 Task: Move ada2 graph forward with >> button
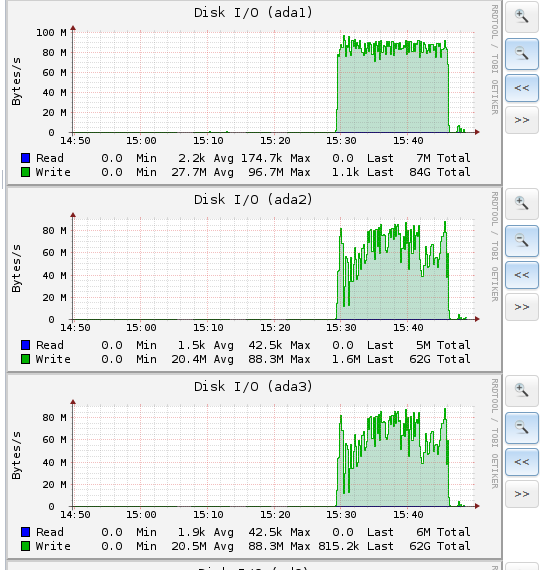[x=522, y=307]
